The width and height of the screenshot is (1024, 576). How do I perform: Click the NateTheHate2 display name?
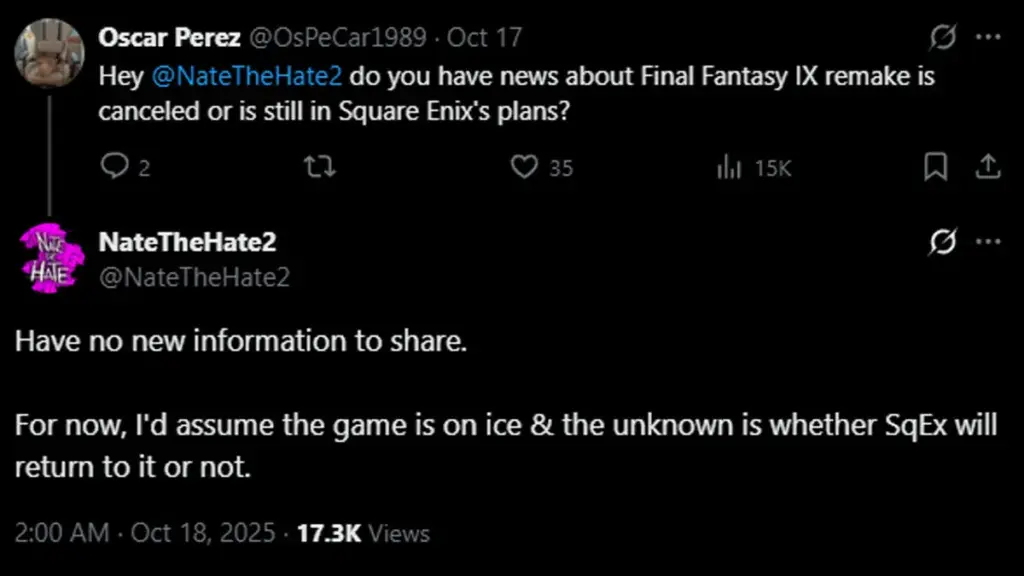coord(187,242)
